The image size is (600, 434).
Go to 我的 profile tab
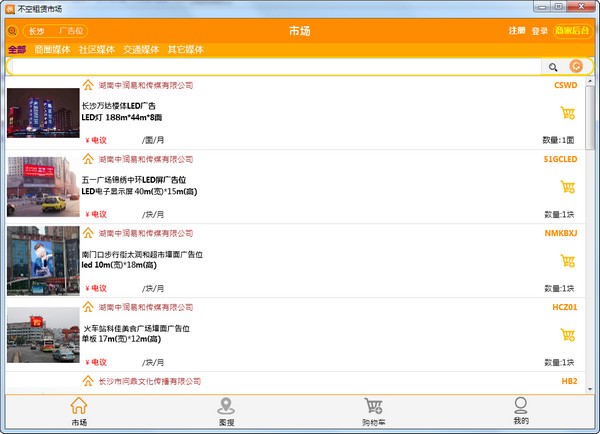coord(520,412)
